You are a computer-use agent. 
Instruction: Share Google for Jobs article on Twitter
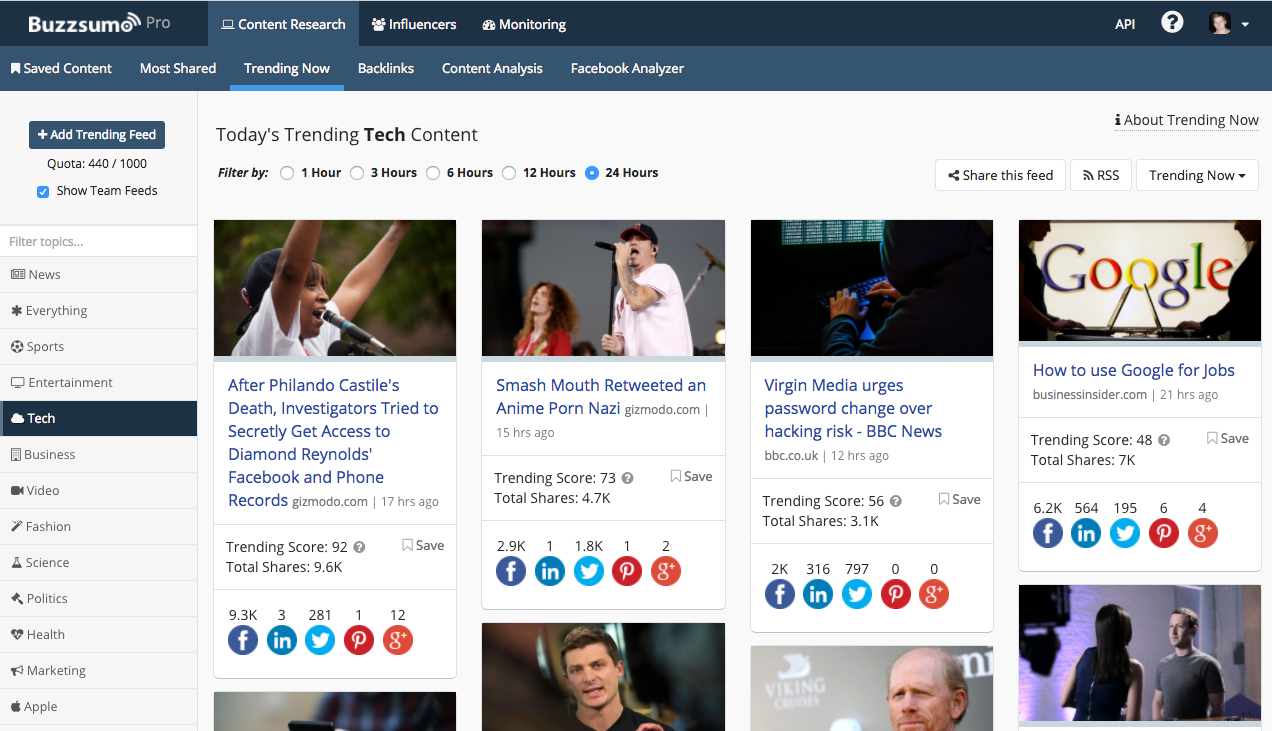point(1125,533)
